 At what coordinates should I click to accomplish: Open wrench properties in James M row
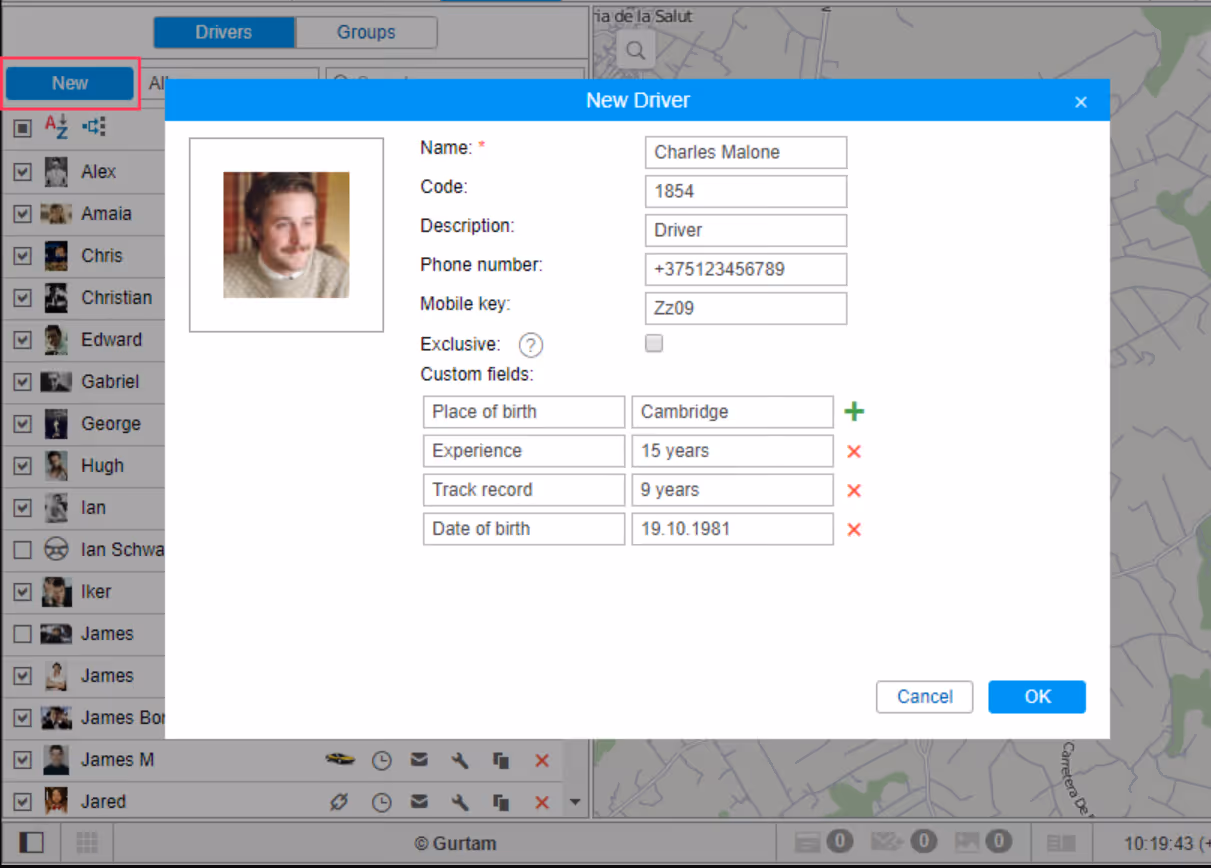click(460, 761)
